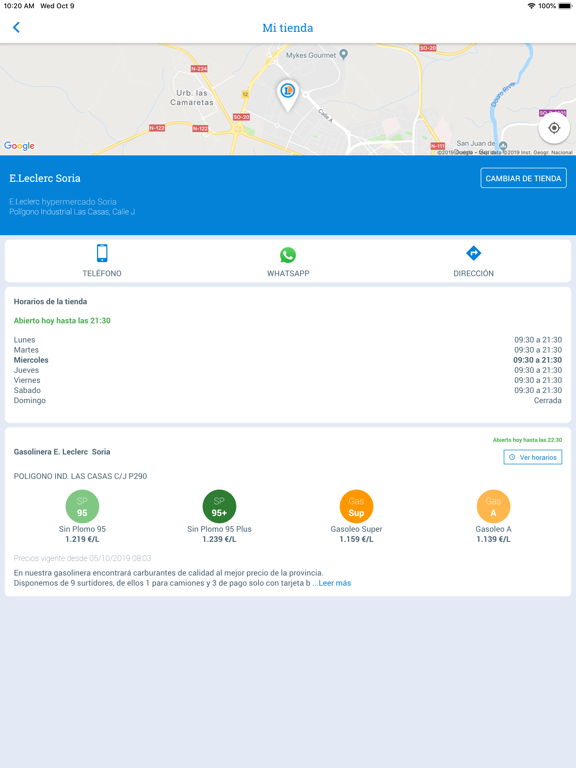Tap Precios vigente desde date line
Viewport: 576px width, 768px height.
tap(82, 558)
